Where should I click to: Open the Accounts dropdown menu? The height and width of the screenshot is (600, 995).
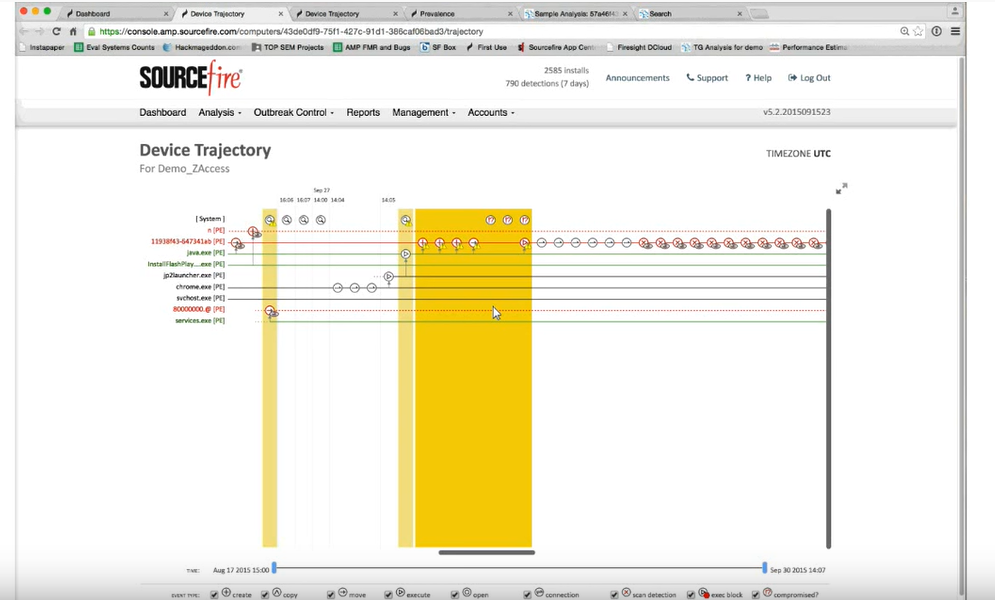[x=491, y=112]
